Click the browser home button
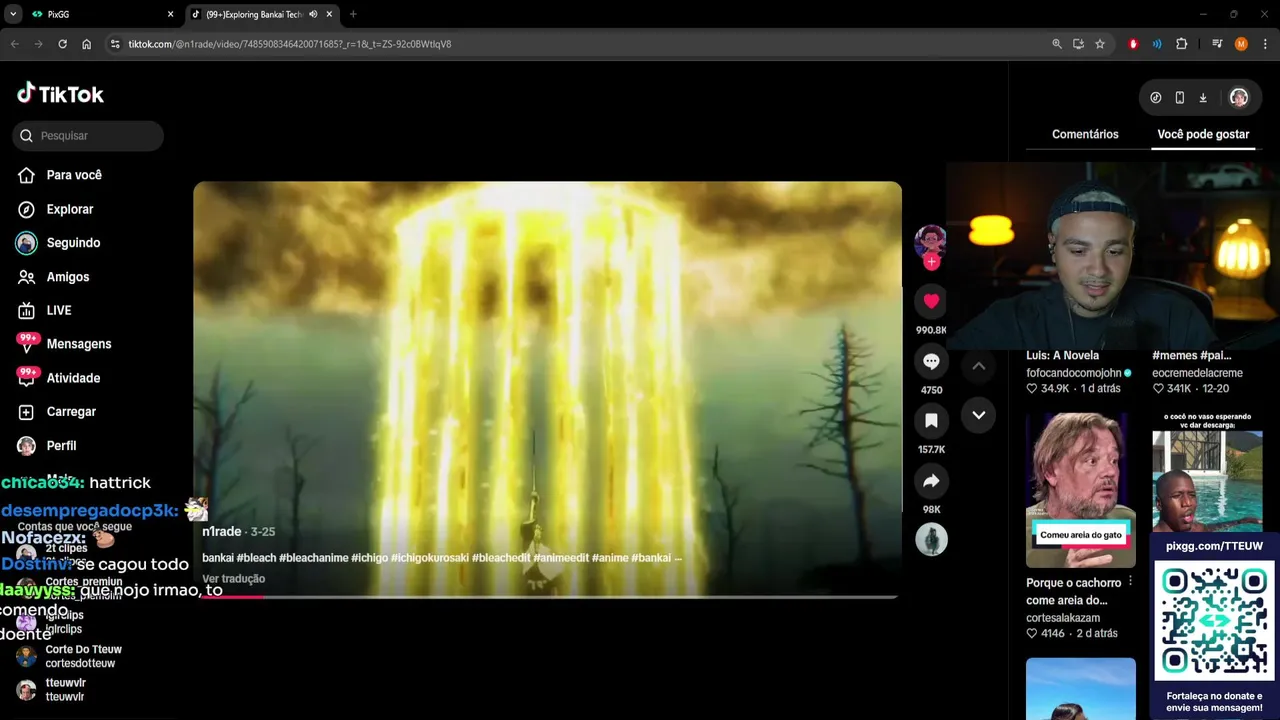Viewport: 1280px width, 720px height. [x=86, y=44]
